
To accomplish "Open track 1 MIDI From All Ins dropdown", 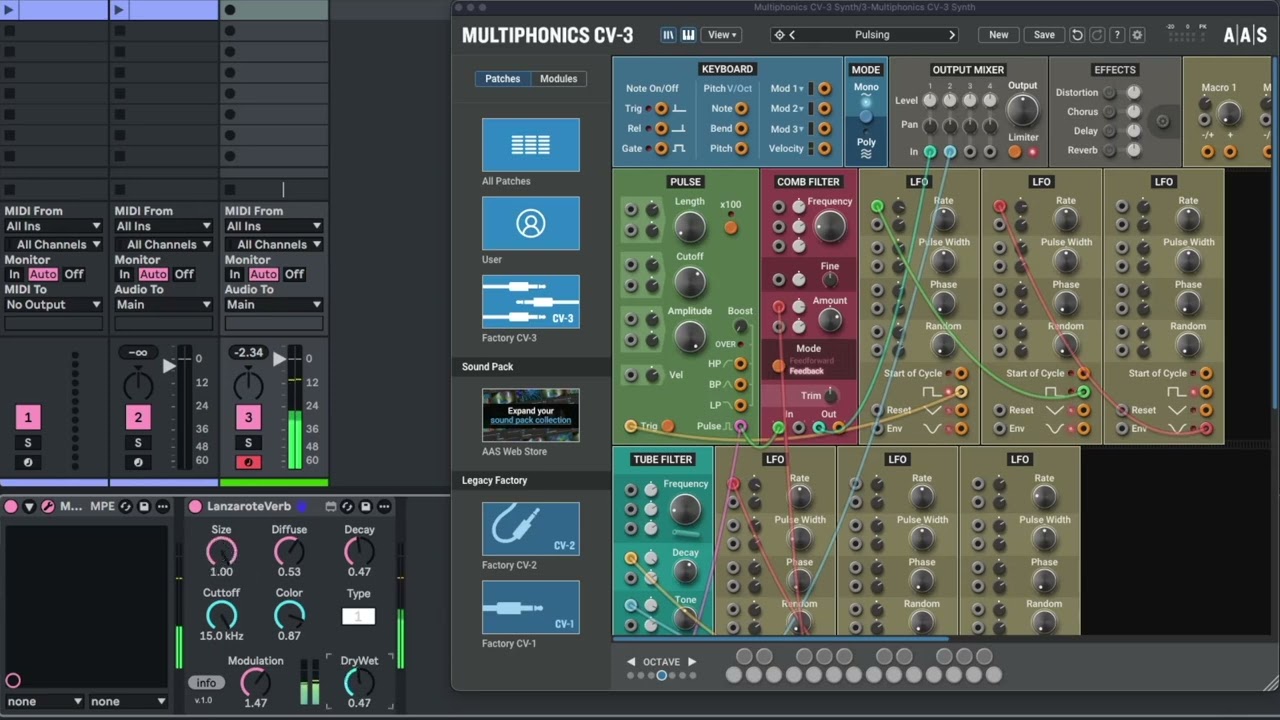I will tap(53, 226).
